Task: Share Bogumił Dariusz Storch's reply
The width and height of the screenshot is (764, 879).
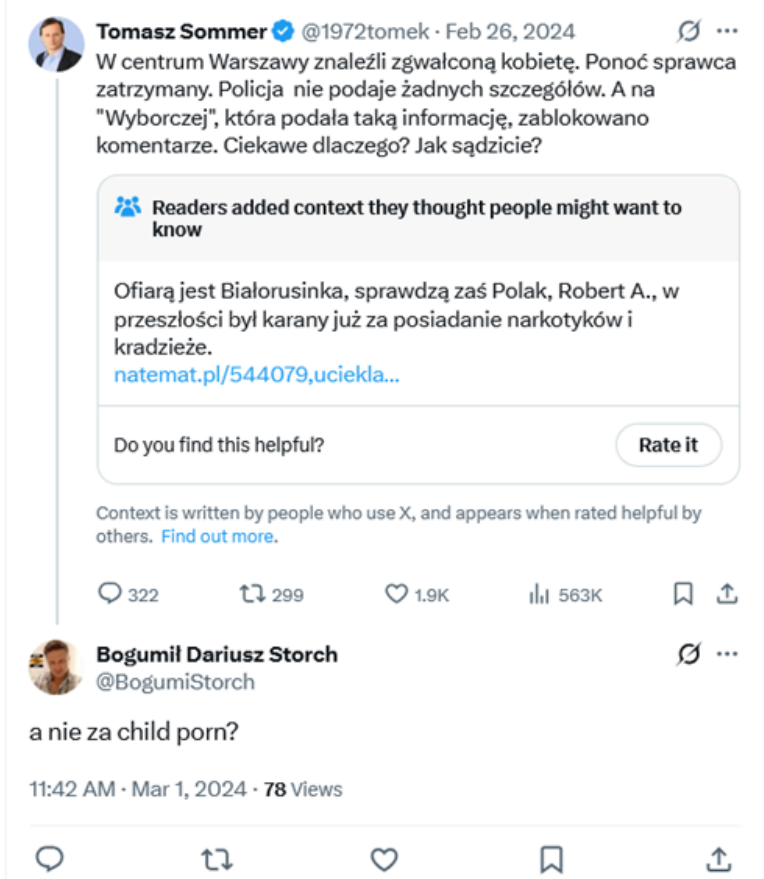Action: (718, 858)
